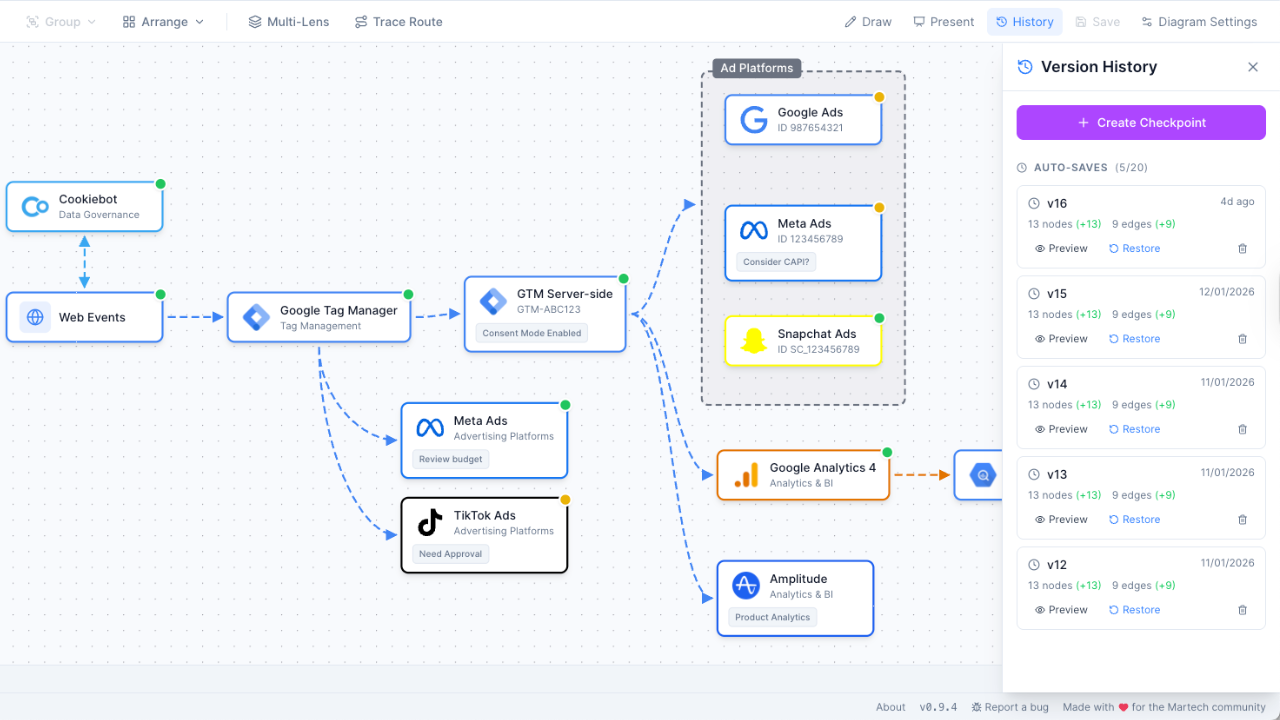Expand the Group dropdown
This screenshot has height=720, width=1280.
[60, 21]
